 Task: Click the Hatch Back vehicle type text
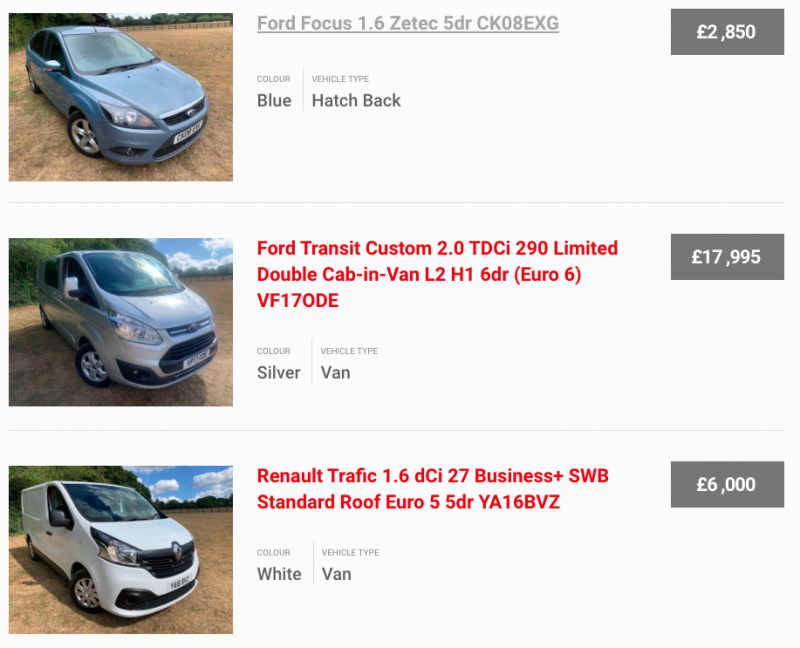pos(356,101)
